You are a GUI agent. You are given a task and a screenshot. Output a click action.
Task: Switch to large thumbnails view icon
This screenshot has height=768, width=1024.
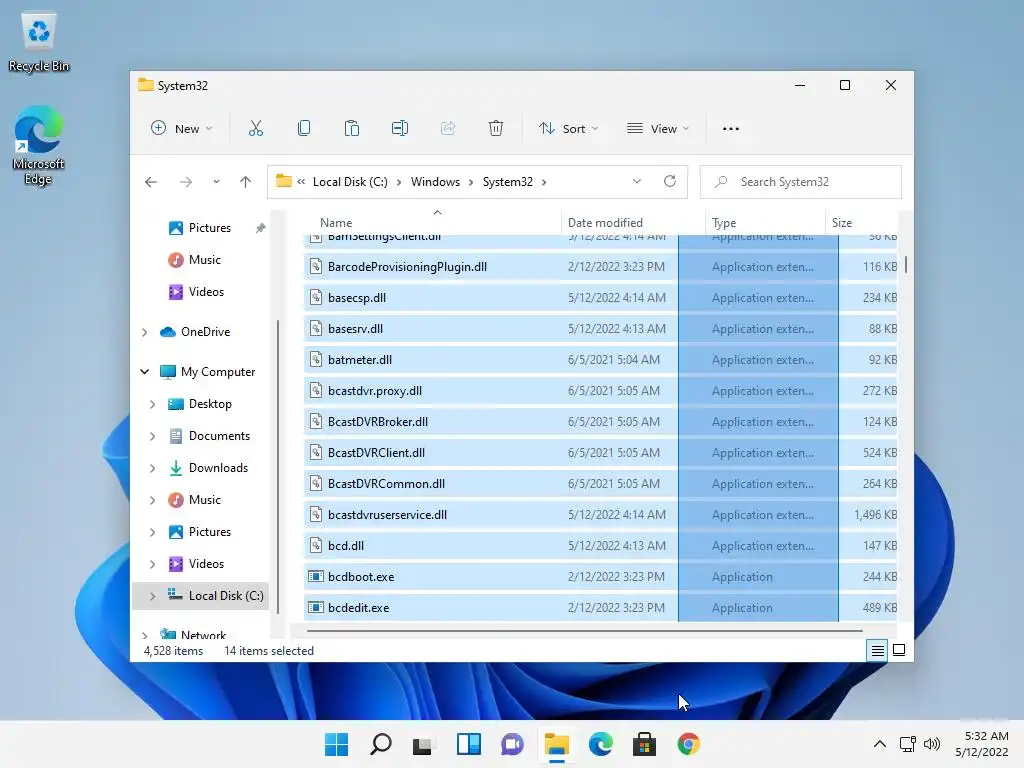pos(899,650)
